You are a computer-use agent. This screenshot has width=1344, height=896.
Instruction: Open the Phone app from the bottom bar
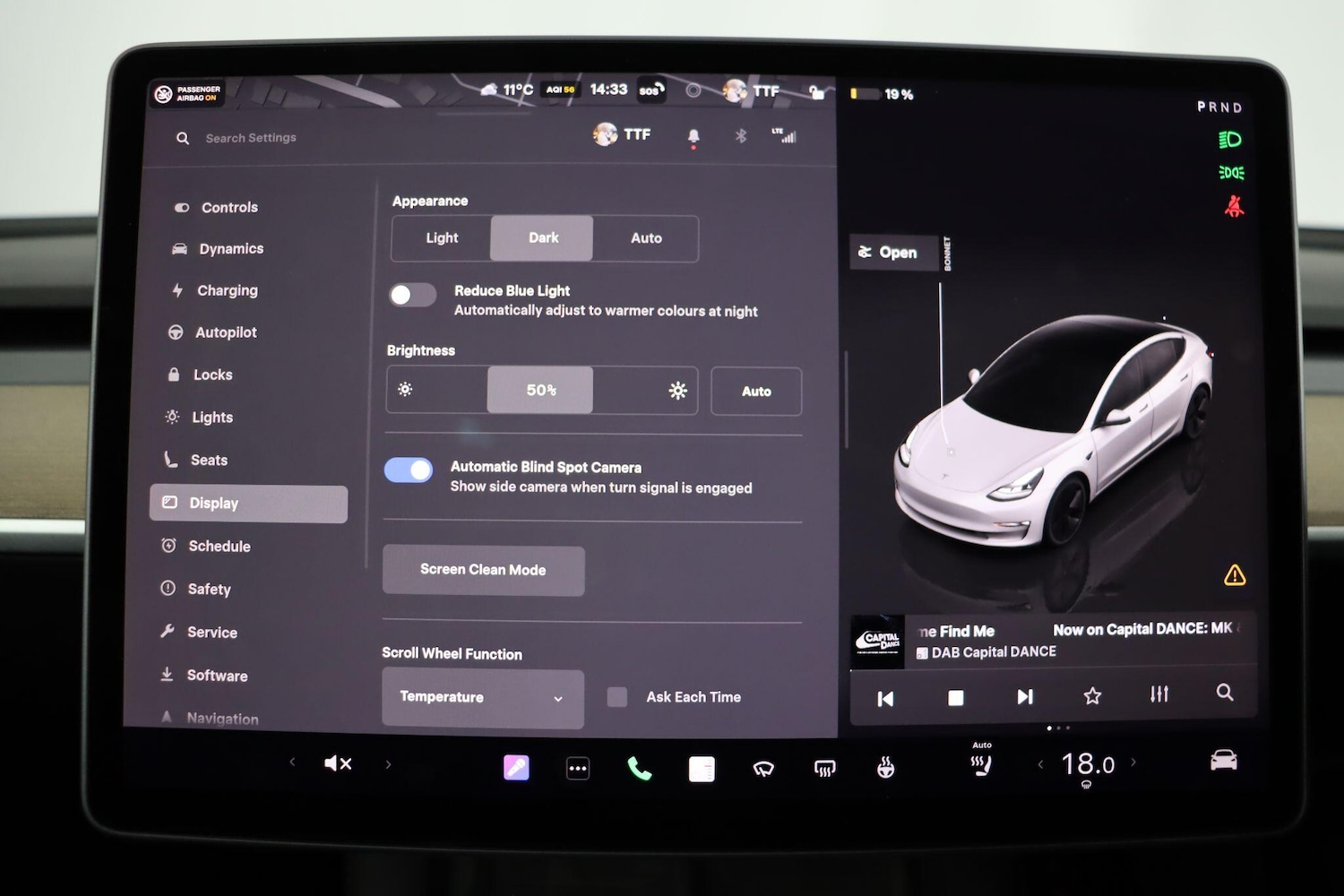639,767
